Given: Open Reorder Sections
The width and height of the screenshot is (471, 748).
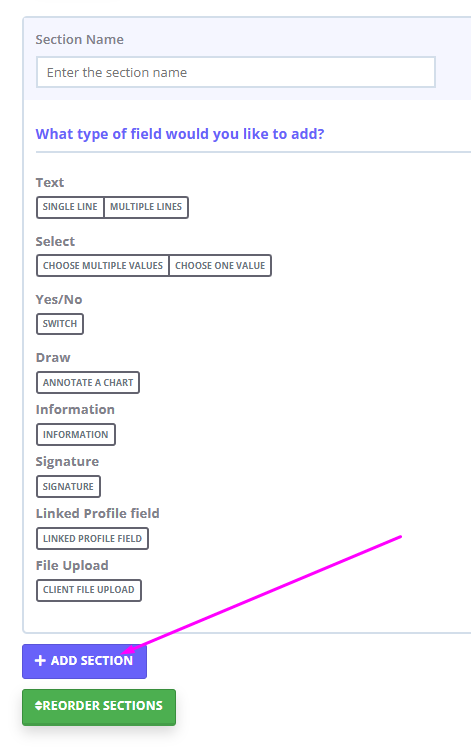Looking at the screenshot, I should coord(99,707).
